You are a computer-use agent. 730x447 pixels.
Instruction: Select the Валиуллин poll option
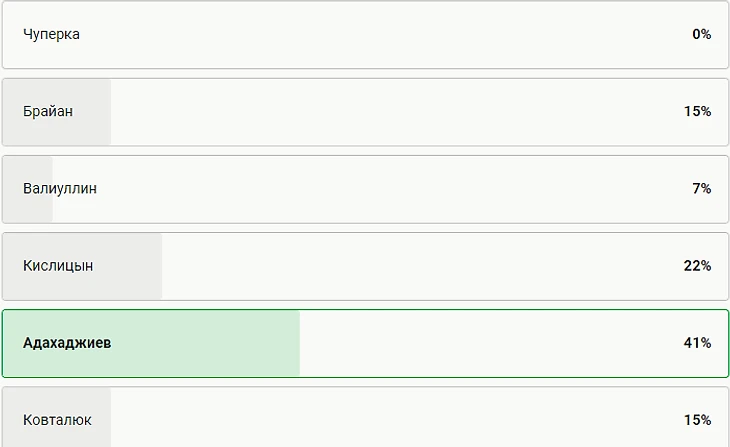[x=365, y=188]
